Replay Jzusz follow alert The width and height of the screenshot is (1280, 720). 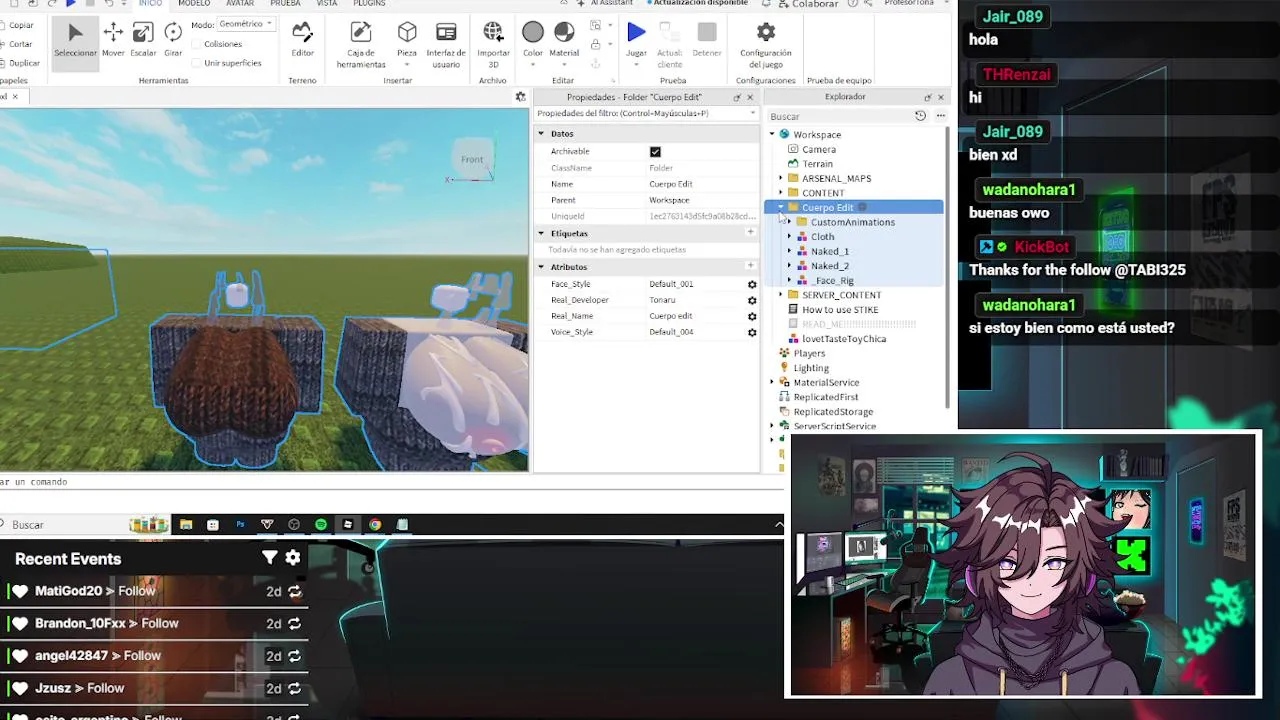pyautogui.click(x=294, y=688)
